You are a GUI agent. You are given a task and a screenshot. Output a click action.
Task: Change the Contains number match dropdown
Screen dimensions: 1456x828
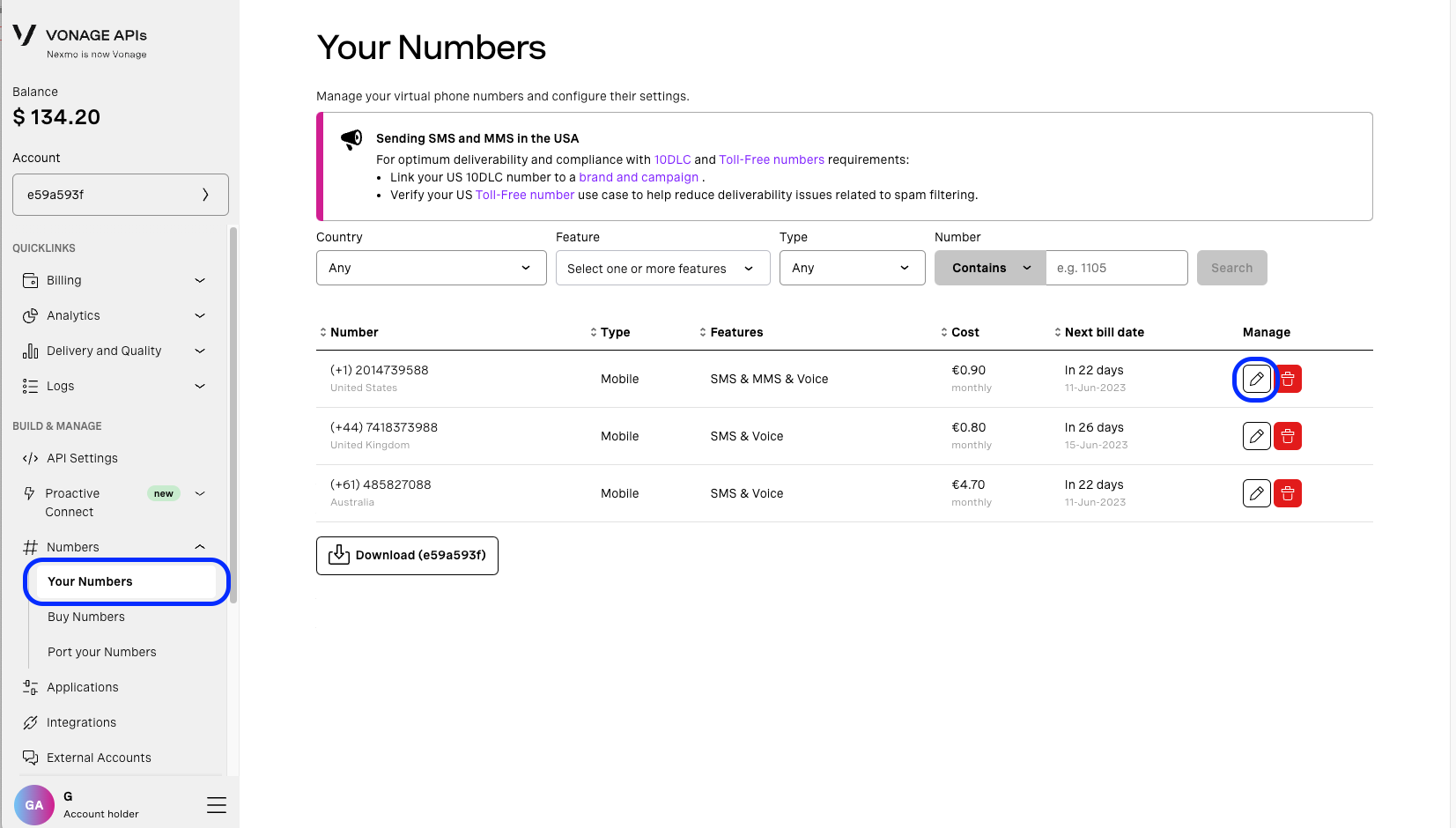click(x=989, y=268)
